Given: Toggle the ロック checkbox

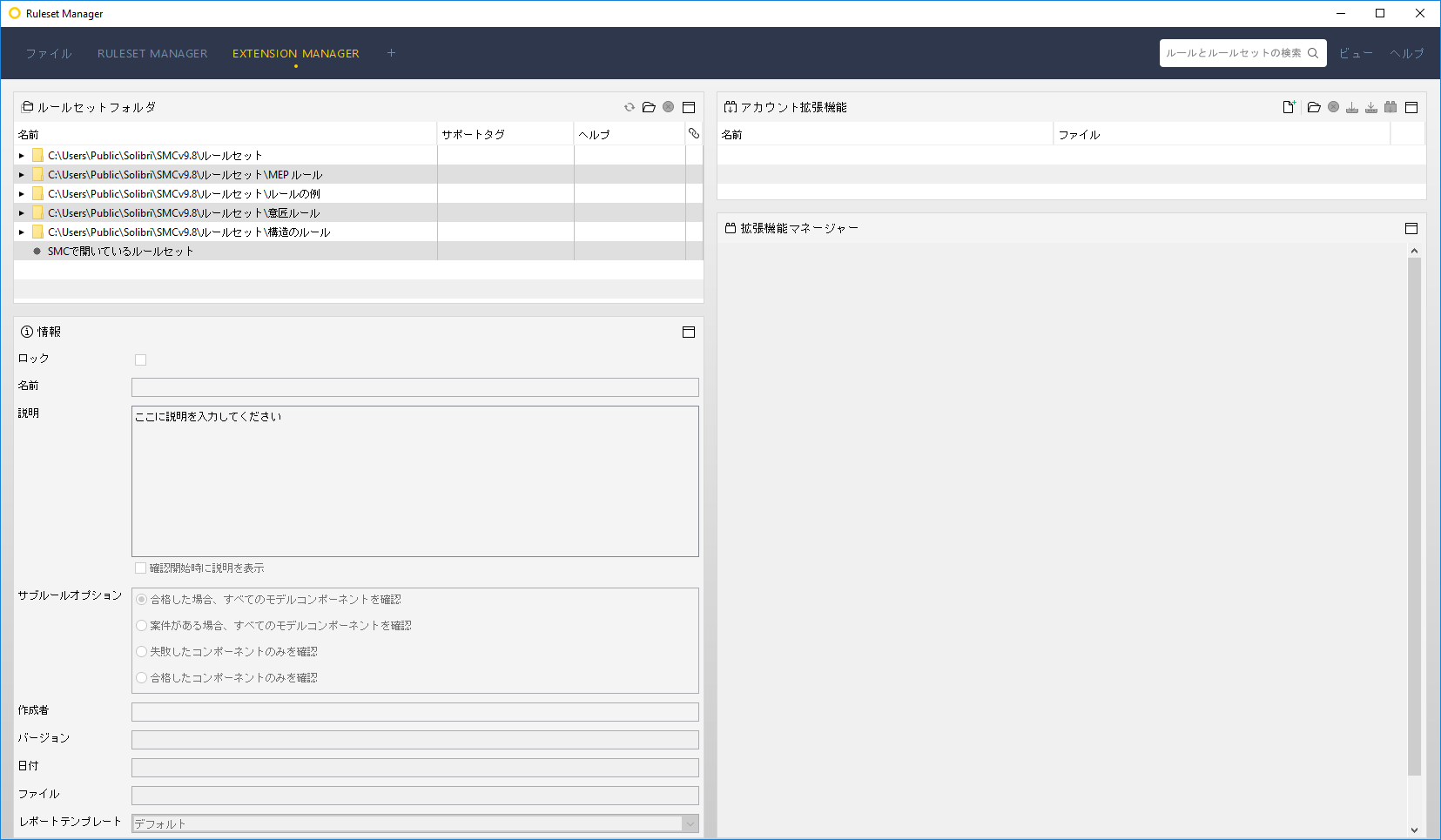Looking at the screenshot, I should coord(140,360).
